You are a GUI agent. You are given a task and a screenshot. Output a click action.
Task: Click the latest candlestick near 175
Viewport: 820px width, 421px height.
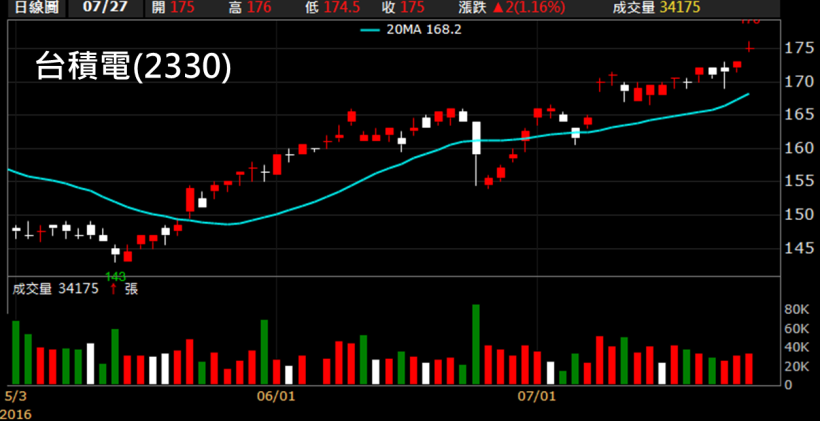749,48
